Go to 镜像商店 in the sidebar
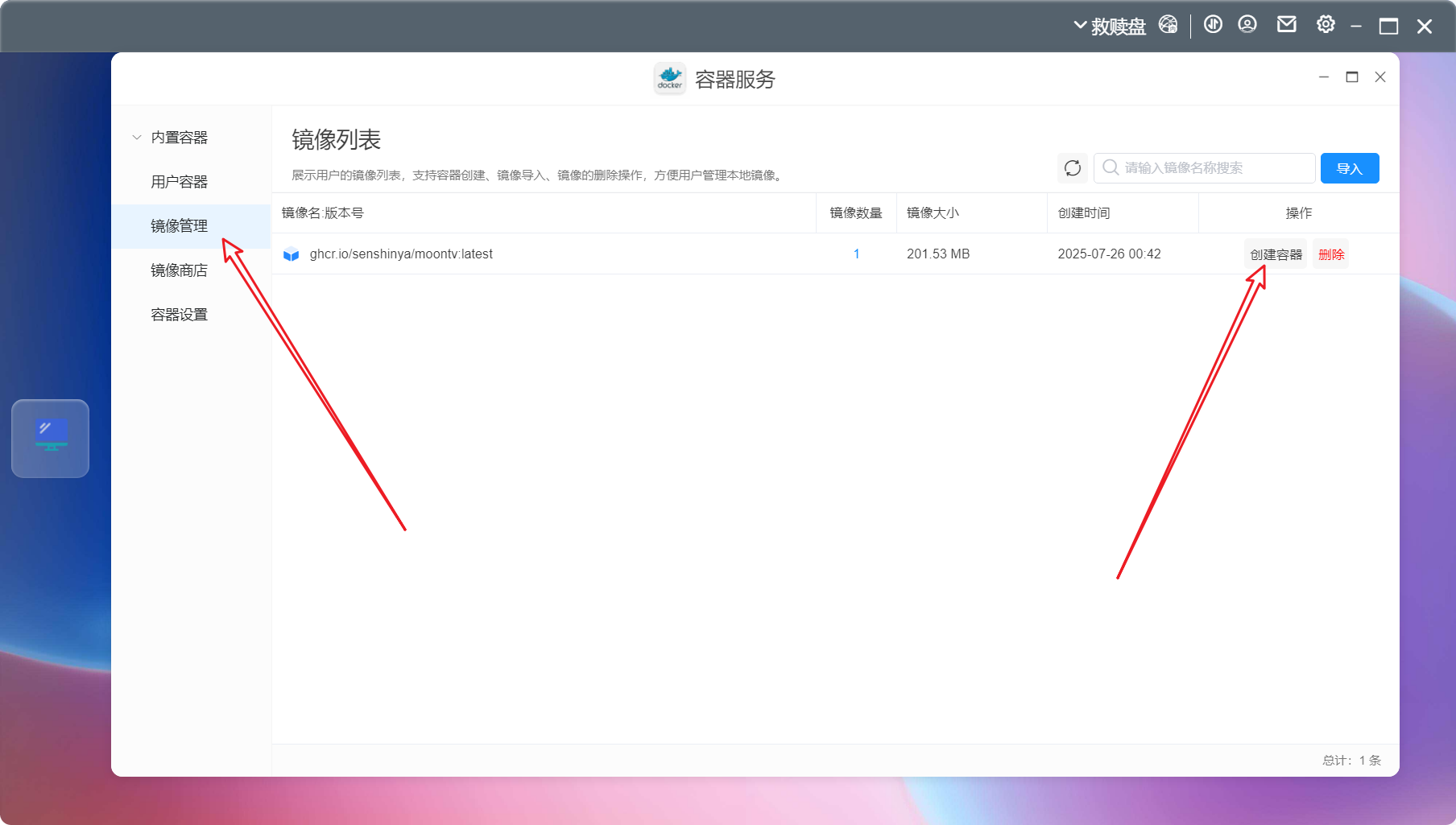The image size is (1456, 825). (x=180, y=270)
